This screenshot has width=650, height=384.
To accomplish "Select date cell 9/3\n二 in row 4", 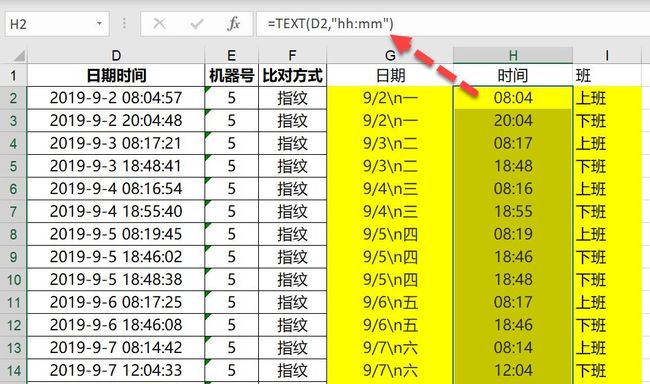I will (x=390, y=143).
